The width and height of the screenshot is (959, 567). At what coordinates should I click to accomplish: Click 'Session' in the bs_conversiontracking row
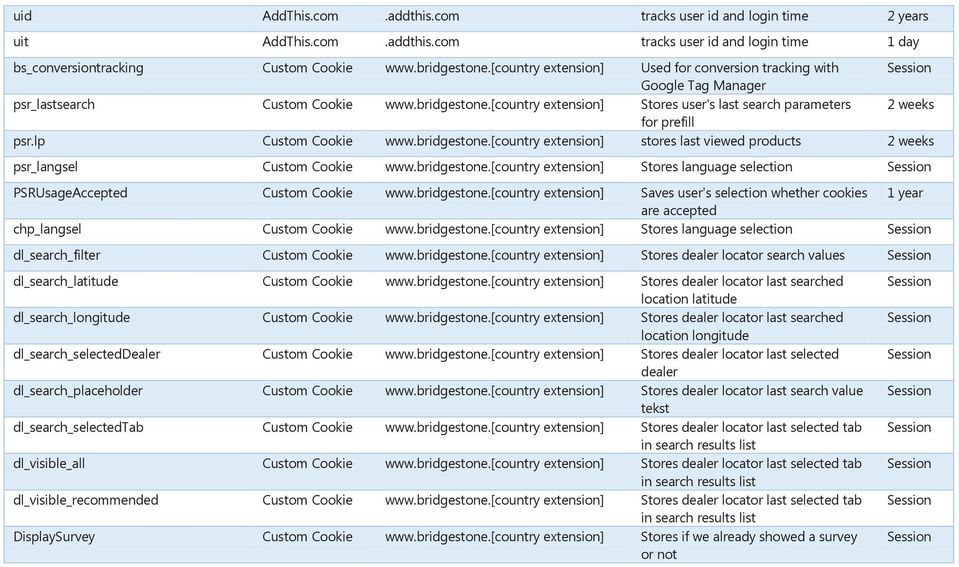909,69
